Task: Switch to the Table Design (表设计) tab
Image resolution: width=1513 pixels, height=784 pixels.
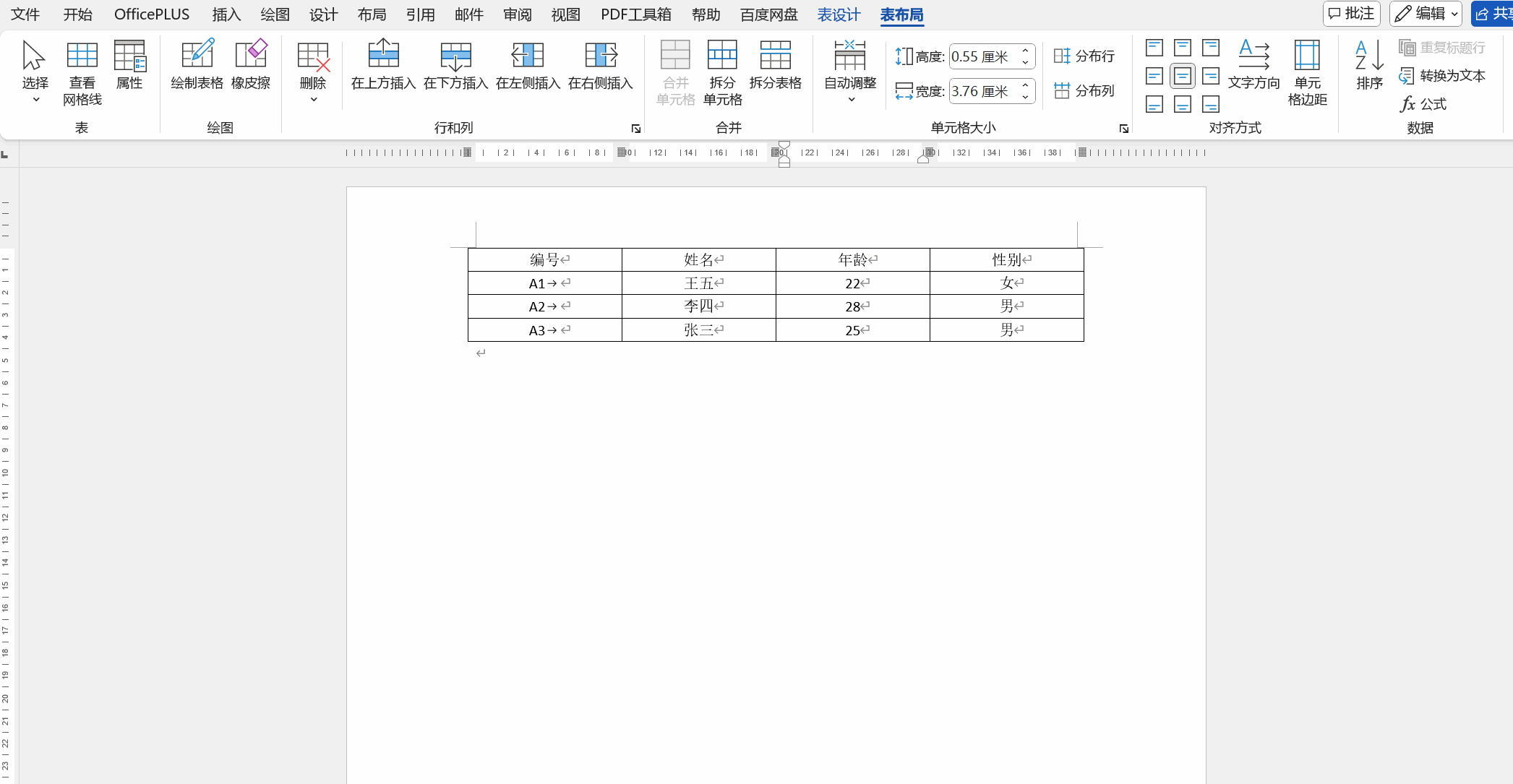Action: click(x=839, y=14)
